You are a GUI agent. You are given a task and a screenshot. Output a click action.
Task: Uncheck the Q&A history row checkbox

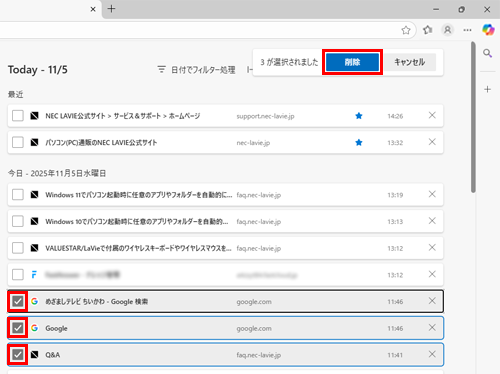pyautogui.click(x=18, y=355)
